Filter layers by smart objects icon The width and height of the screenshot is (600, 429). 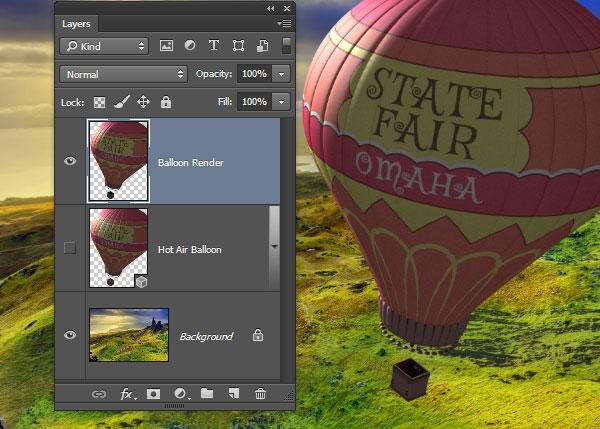[262, 46]
